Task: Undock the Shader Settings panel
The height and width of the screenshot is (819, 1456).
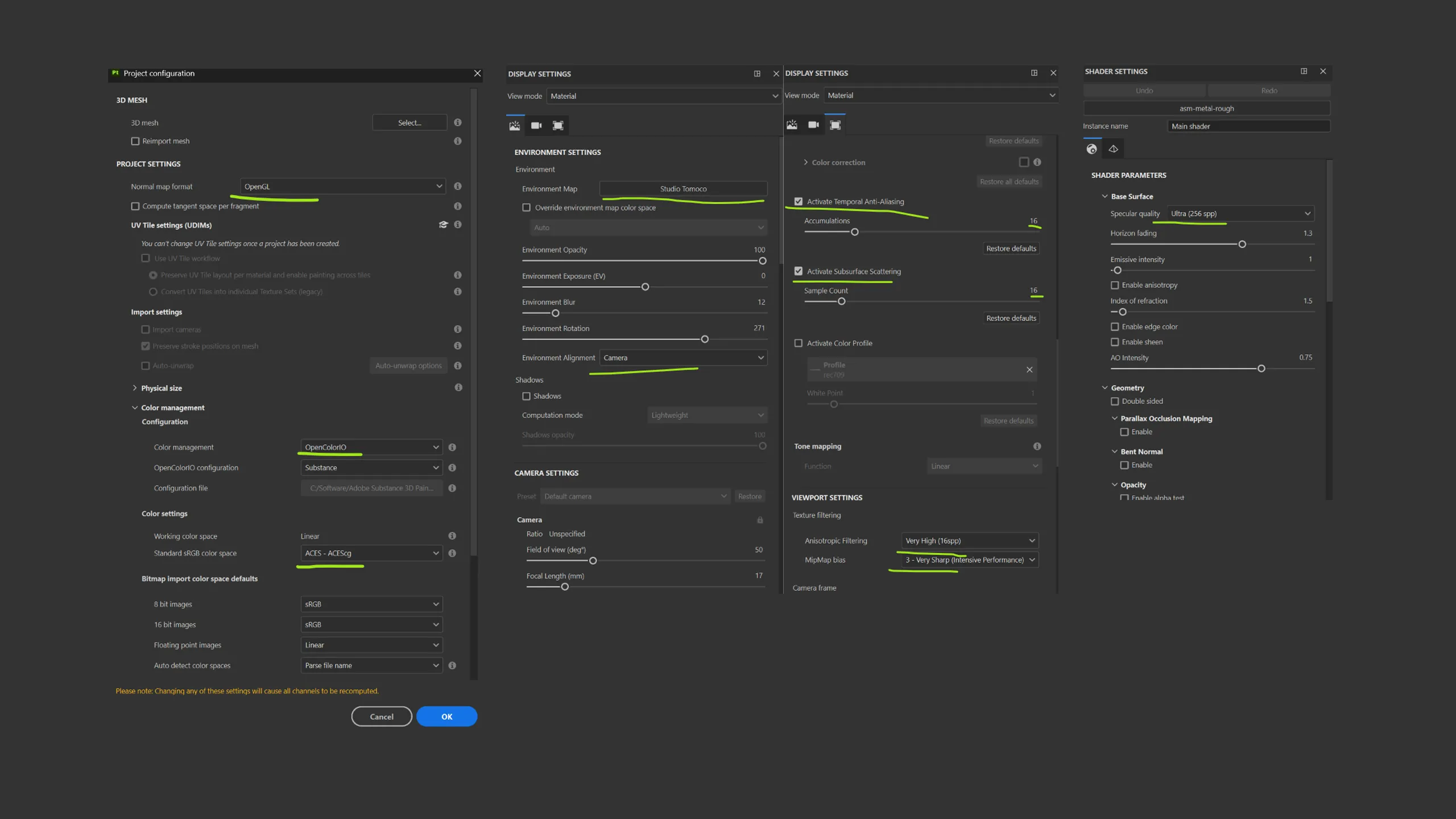Action: [x=1304, y=71]
